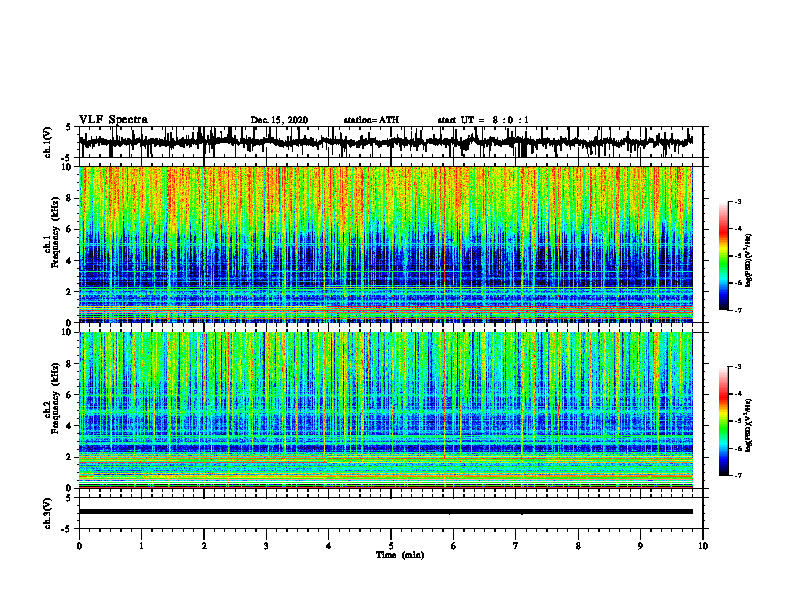This screenshot has width=792, height=612.
Task: Click the "VLF Spectra" plot title
Action: point(113,120)
